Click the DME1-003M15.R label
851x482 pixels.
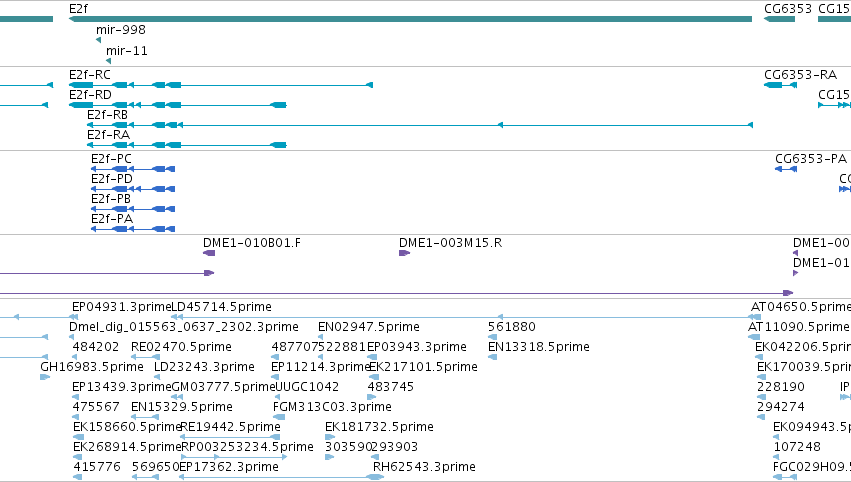click(x=450, y=243)
